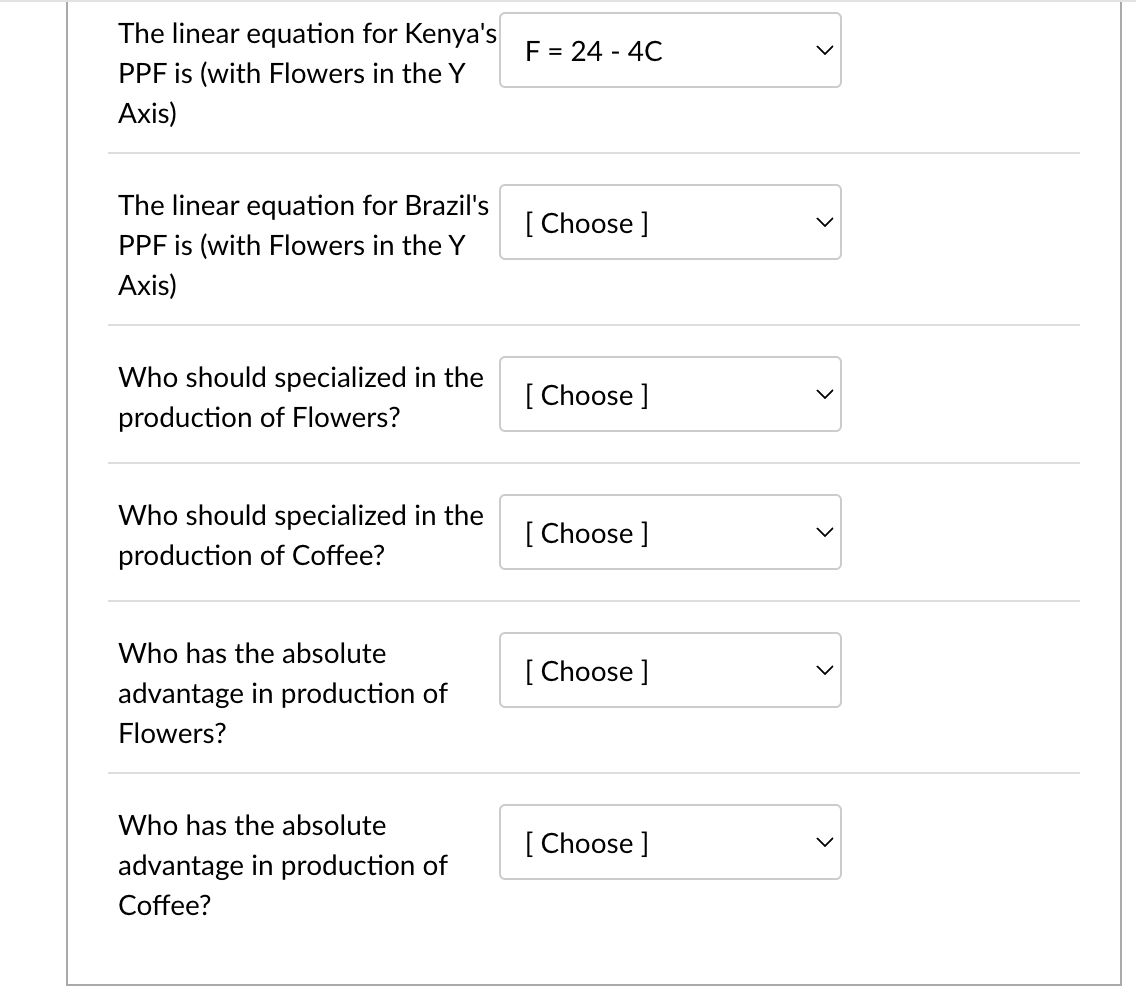The height and width of the screenshot is (1006, 1136).
Task: Open the Brazil PPF equation dropdown
Action: point(670,222)
